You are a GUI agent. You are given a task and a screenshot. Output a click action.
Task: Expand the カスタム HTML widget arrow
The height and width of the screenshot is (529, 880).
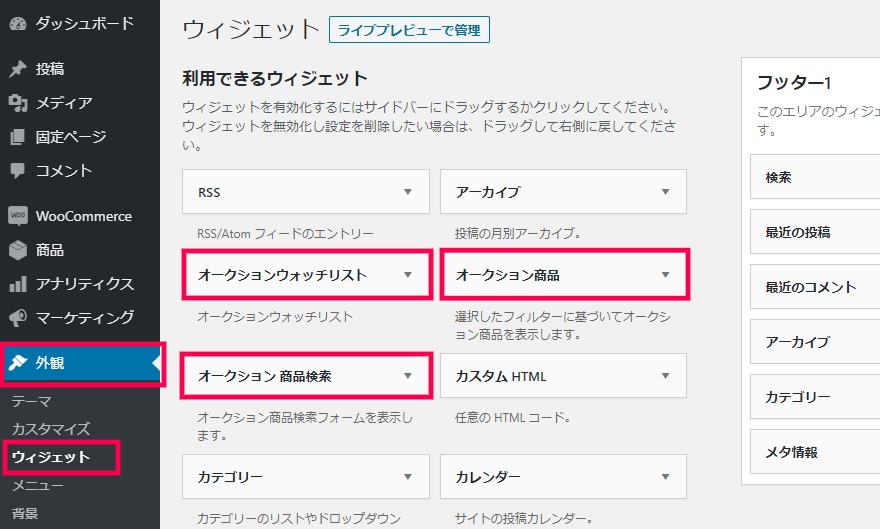click(x=666, y=376)
